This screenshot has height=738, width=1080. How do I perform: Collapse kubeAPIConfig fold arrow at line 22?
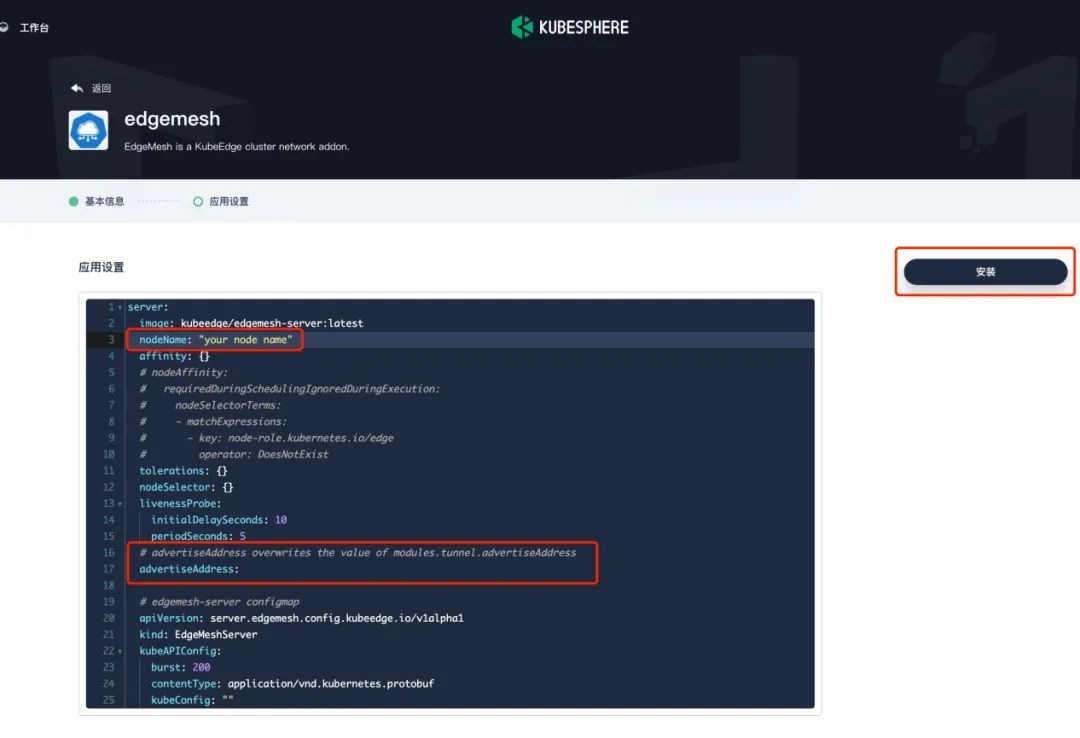point(120,651)
